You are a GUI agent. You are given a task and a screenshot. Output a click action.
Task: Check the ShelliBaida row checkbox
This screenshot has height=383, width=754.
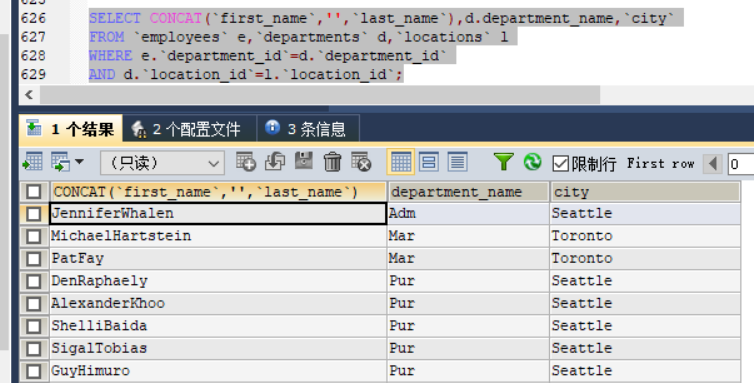point(34,326)
